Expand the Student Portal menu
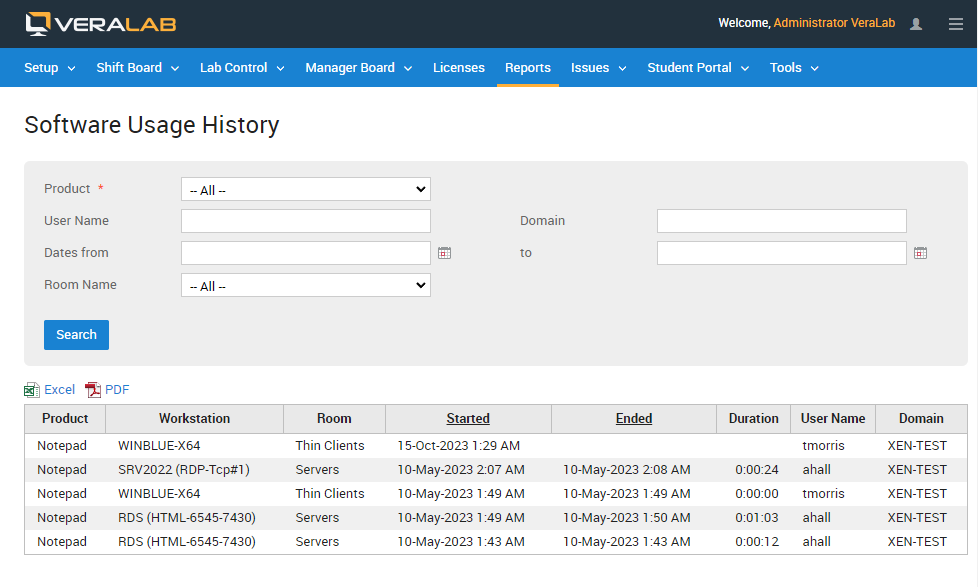 698,67
